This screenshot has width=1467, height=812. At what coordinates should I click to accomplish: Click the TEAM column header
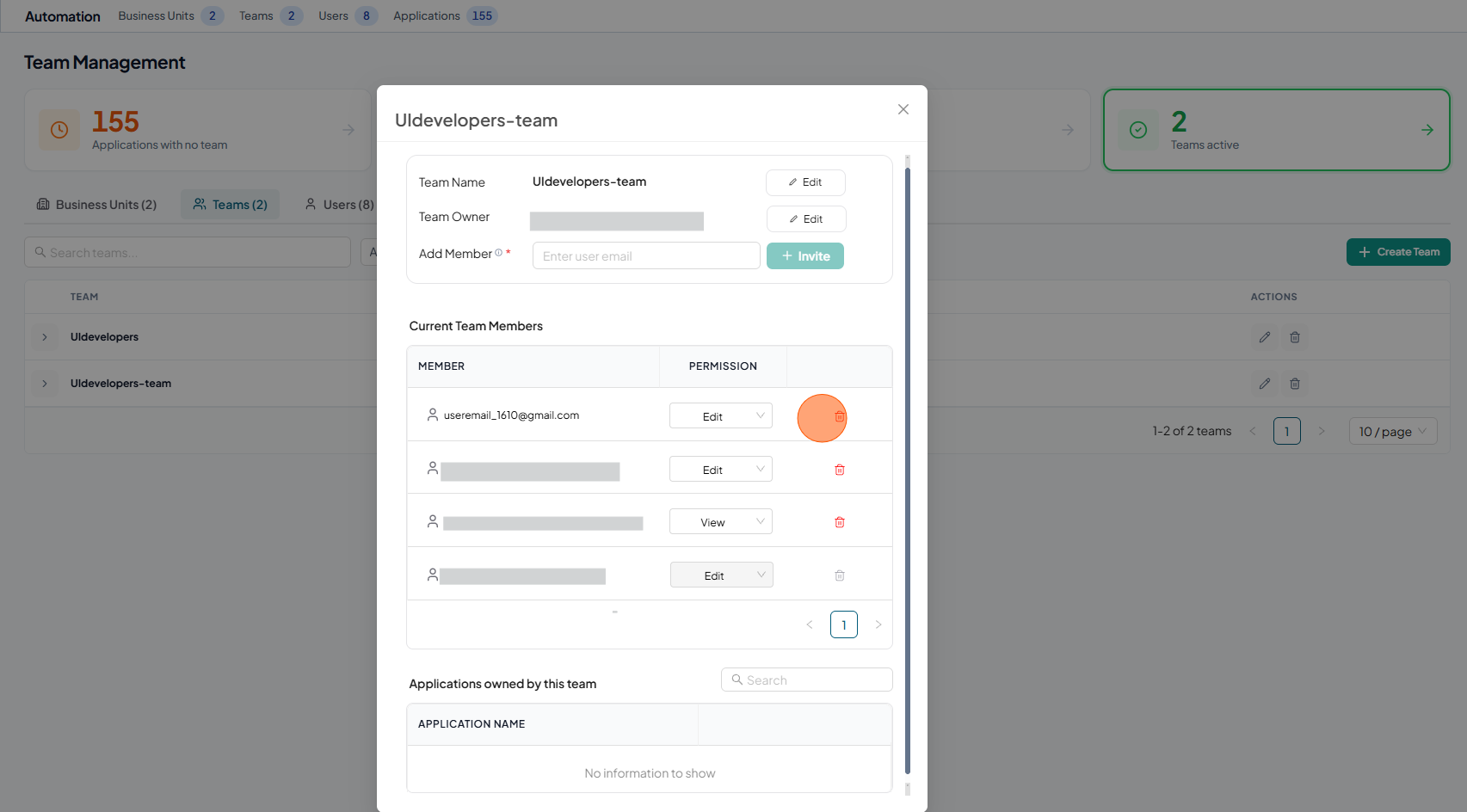tap(84, 297)
